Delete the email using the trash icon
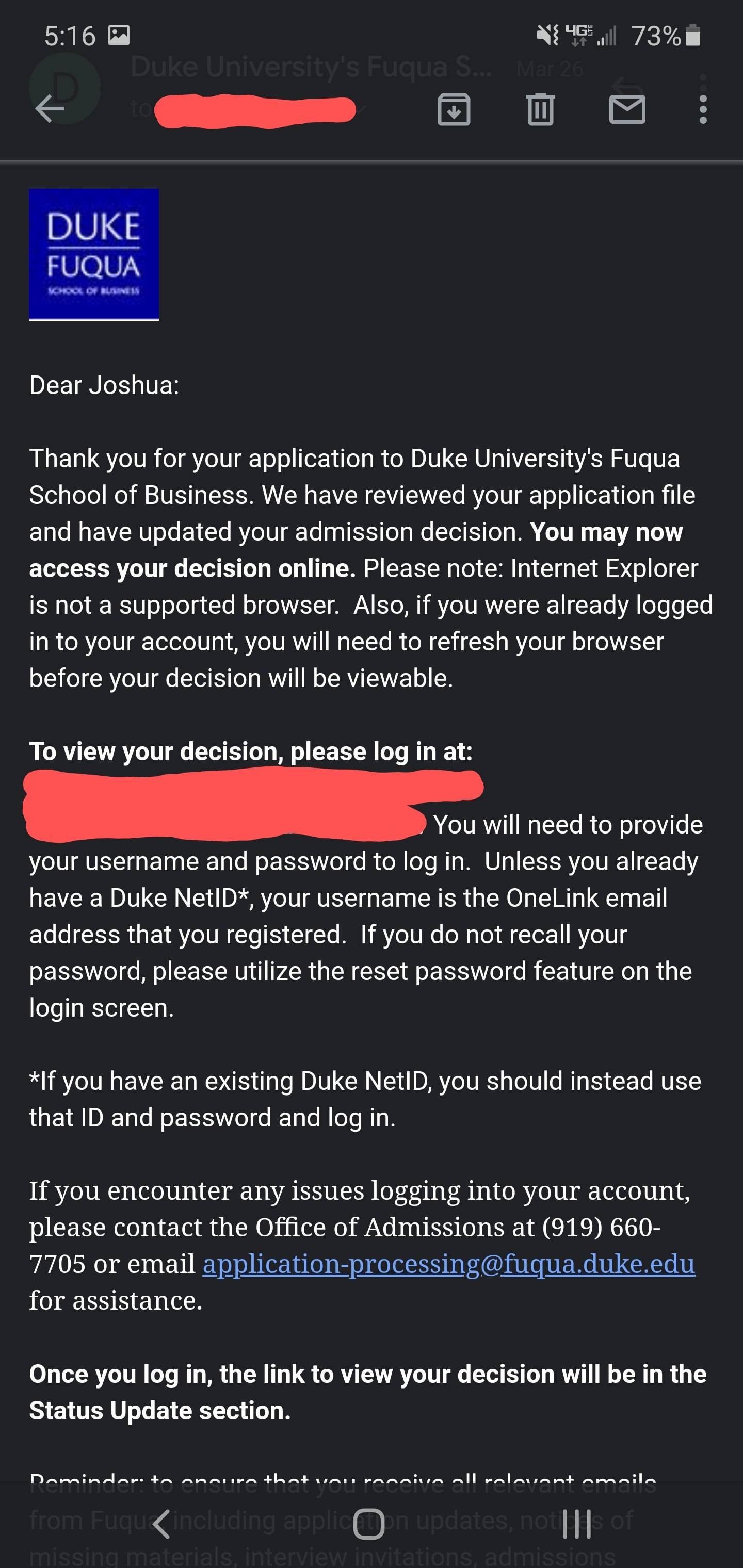The width and height of the screenshot is (743, 1568). [x=540, y=109]
